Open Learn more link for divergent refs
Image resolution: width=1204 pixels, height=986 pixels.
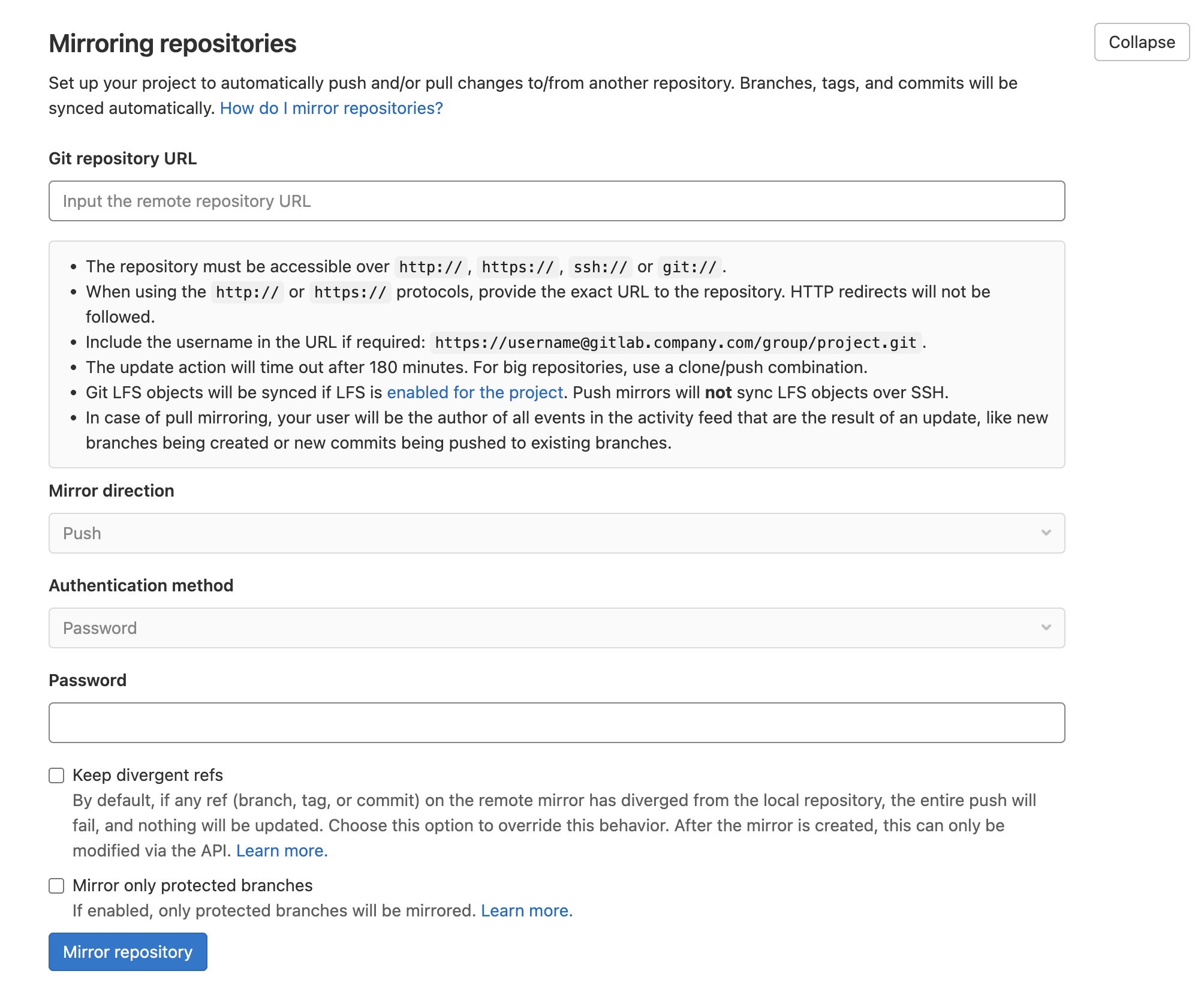coord(281,850)
